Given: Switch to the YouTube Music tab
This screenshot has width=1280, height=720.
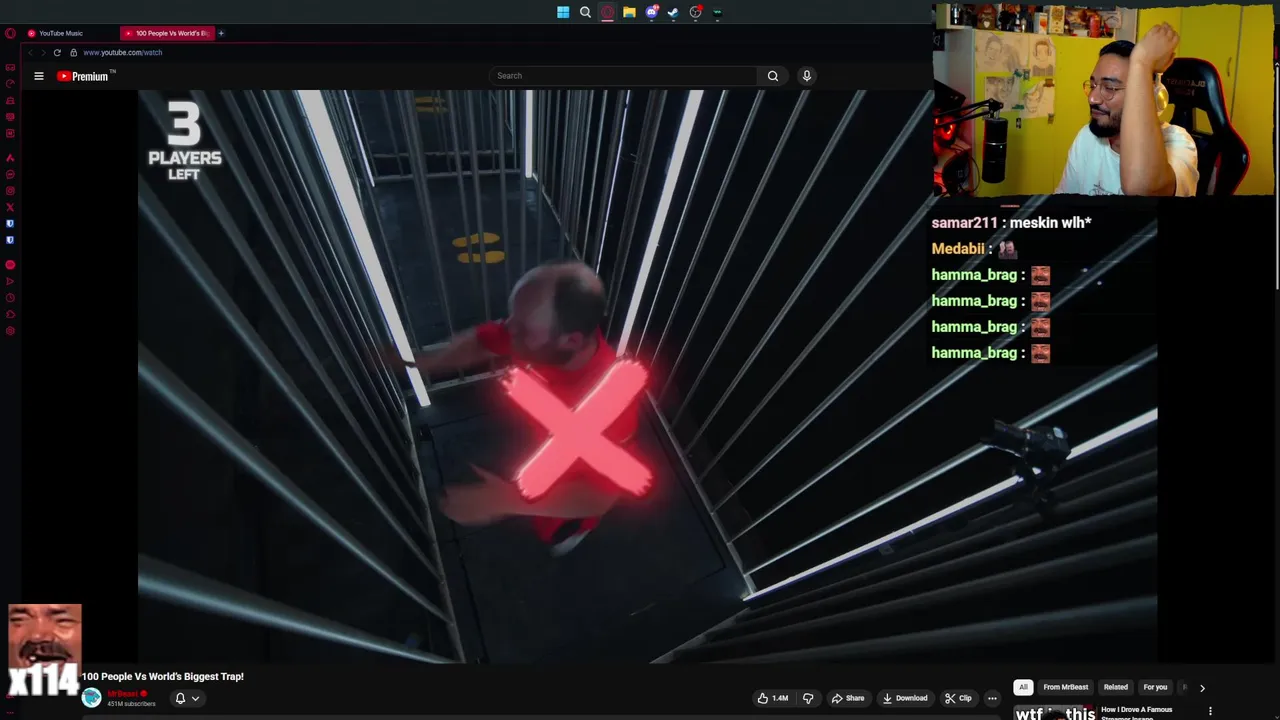Looking at the screenshot, I should (68, 33).
